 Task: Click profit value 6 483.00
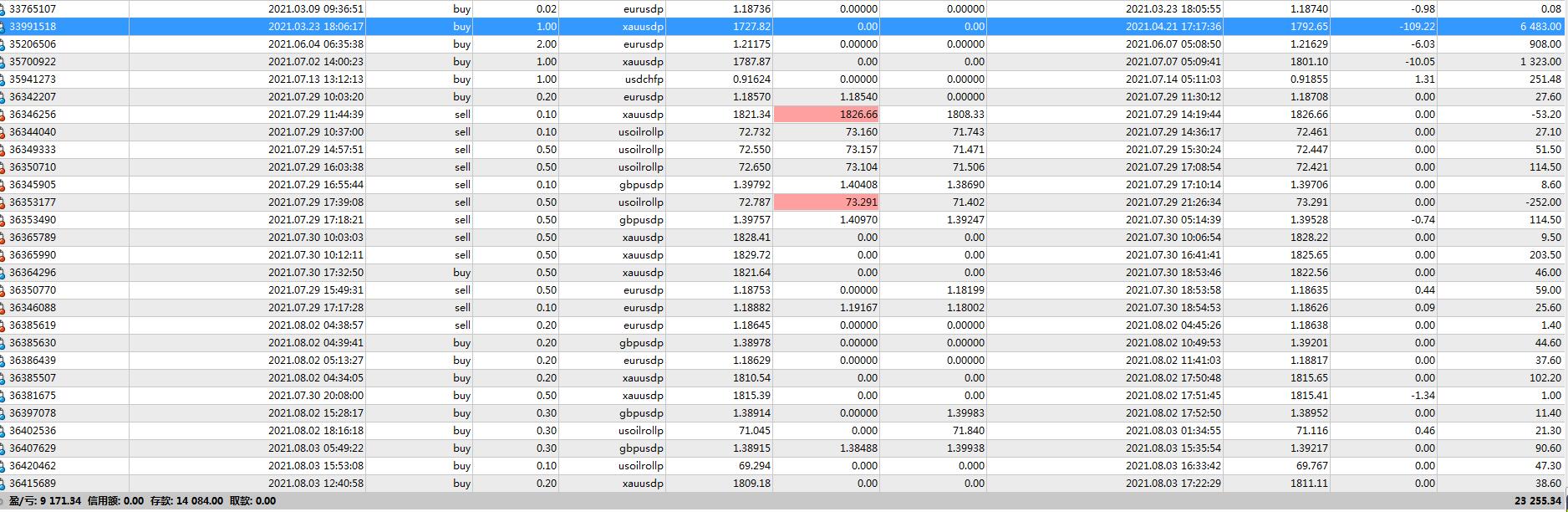click(x=1540, y=27)
